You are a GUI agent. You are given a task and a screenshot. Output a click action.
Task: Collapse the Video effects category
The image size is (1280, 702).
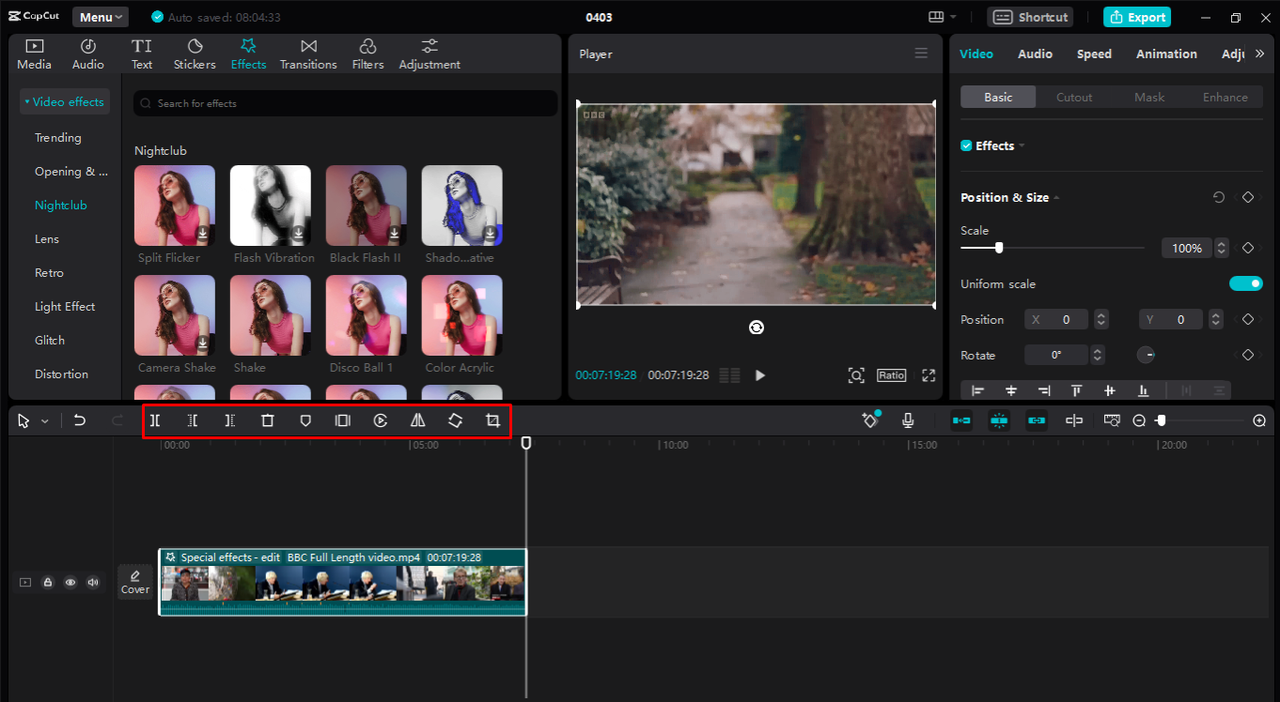pos(64,102)
